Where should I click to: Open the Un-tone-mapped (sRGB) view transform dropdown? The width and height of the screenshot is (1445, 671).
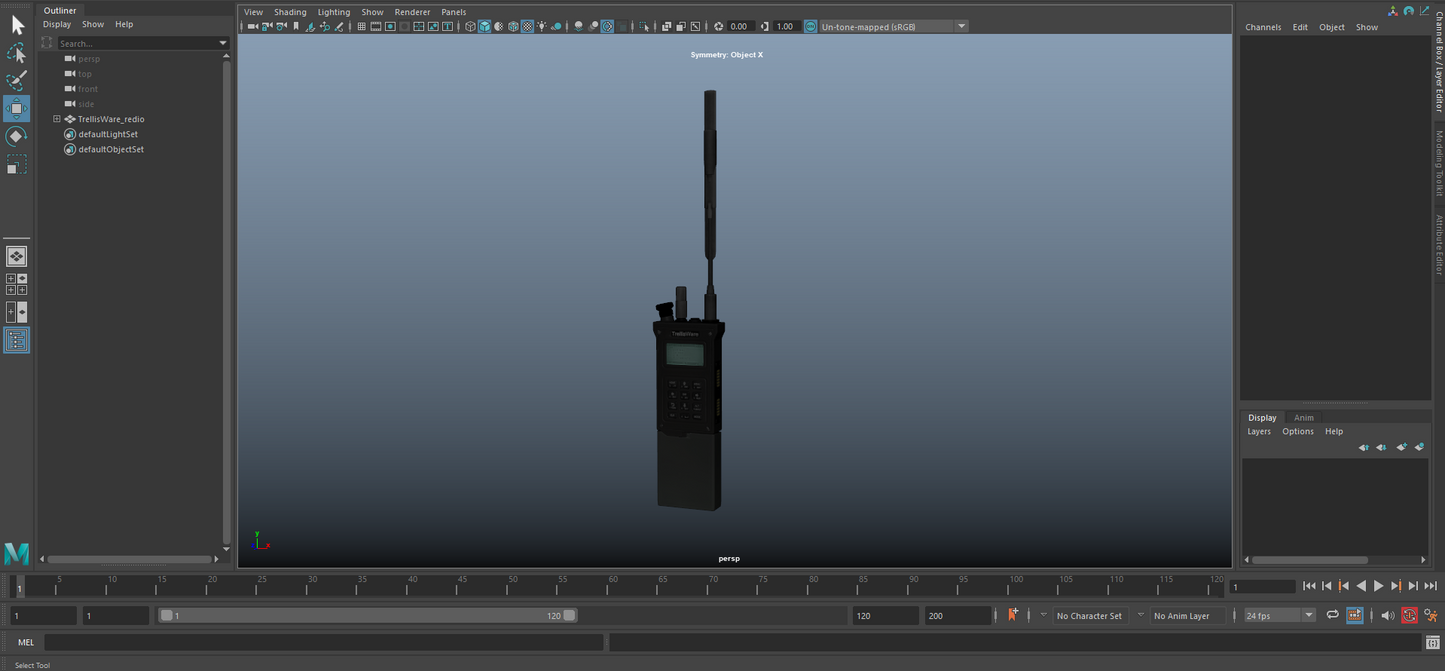(x=961, y=27)
